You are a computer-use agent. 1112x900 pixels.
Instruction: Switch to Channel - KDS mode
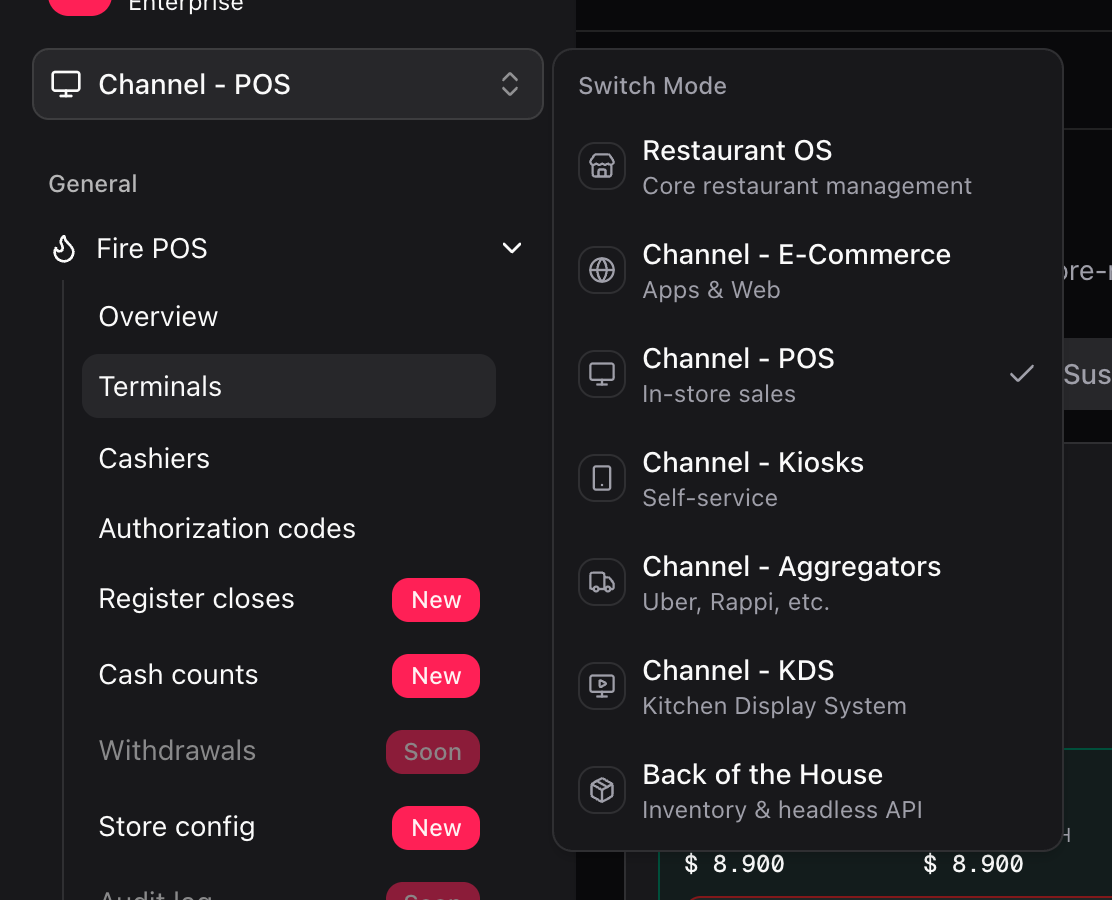click(x=808, y=687)
